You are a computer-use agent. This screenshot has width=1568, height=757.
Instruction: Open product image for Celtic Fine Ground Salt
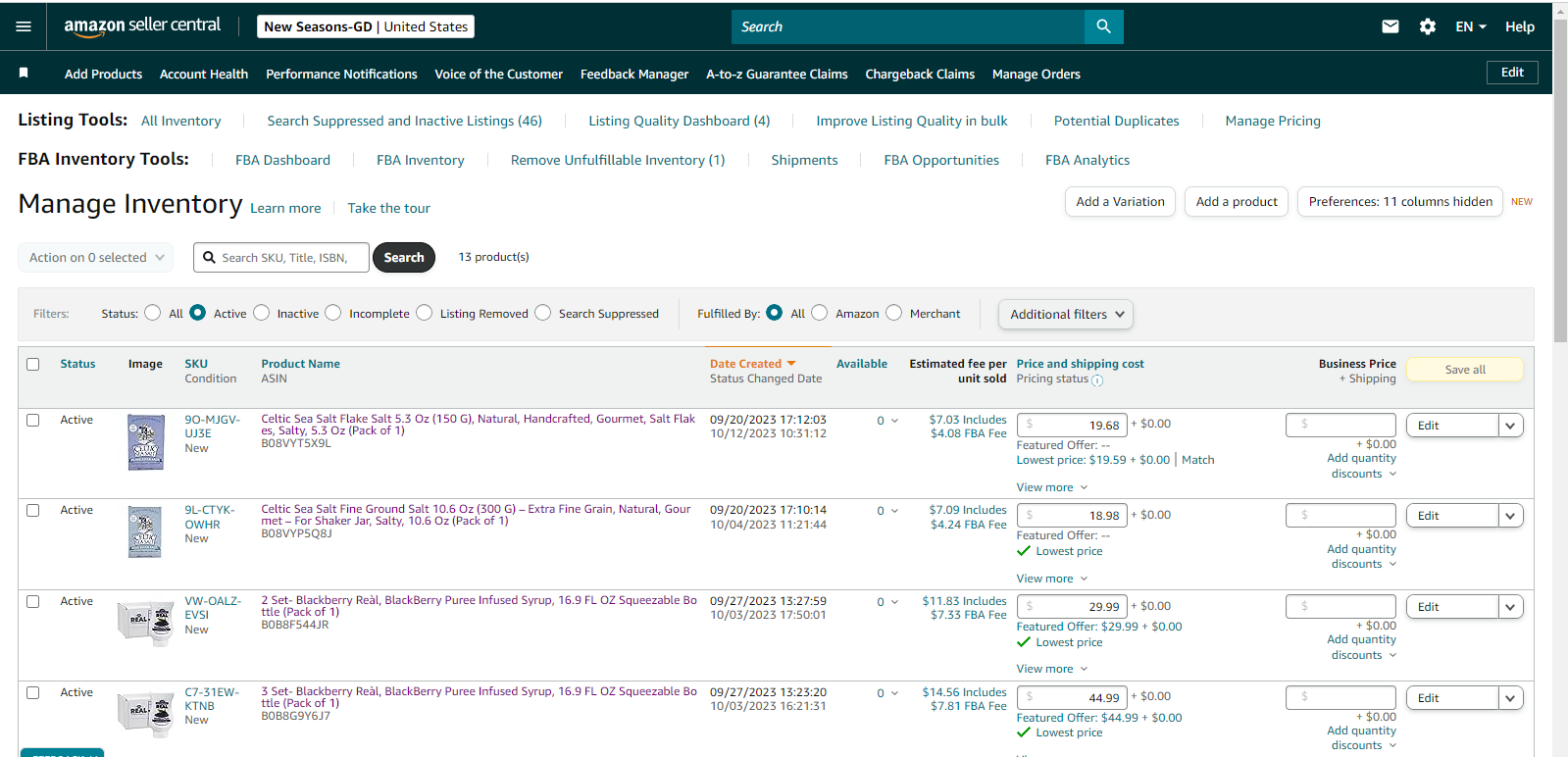(145, 532)
